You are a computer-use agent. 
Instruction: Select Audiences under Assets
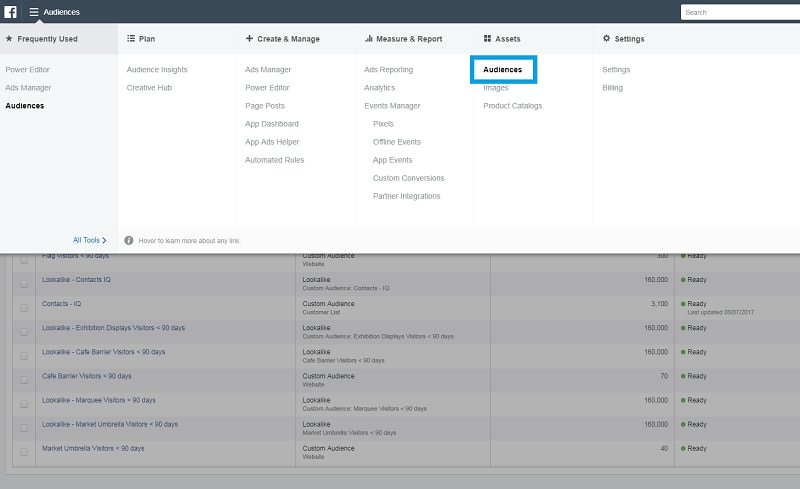503,69
